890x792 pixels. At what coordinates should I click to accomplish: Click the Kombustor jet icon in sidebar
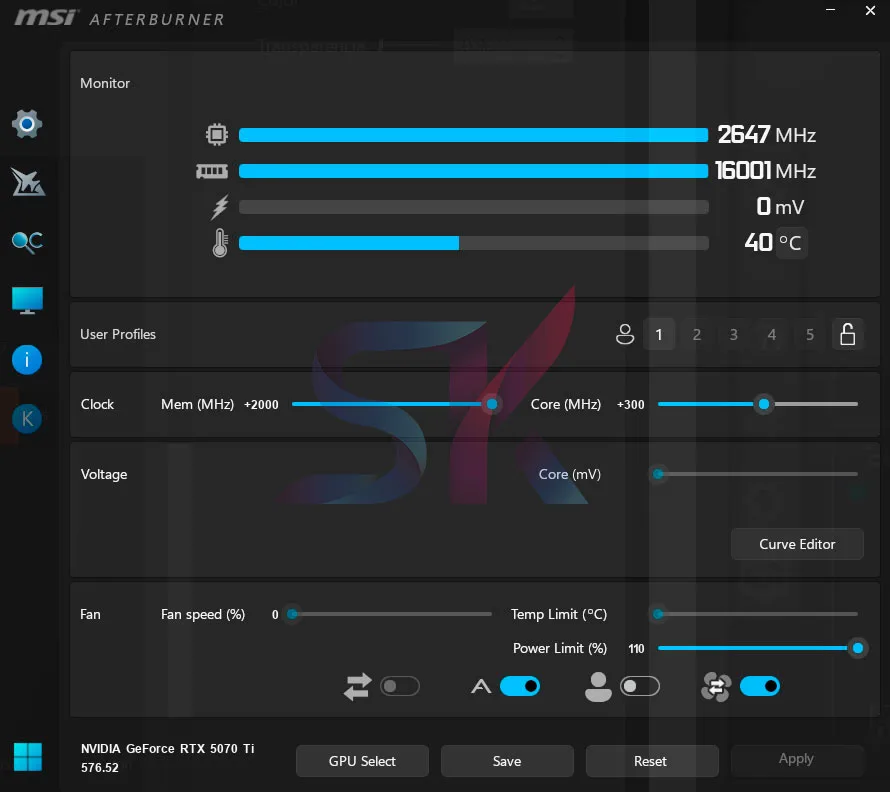(x=27, y=182)
